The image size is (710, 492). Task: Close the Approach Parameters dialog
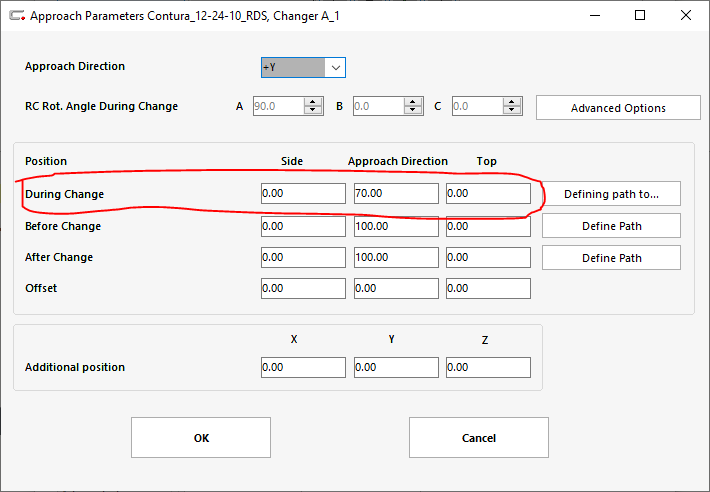coord(685,16)
